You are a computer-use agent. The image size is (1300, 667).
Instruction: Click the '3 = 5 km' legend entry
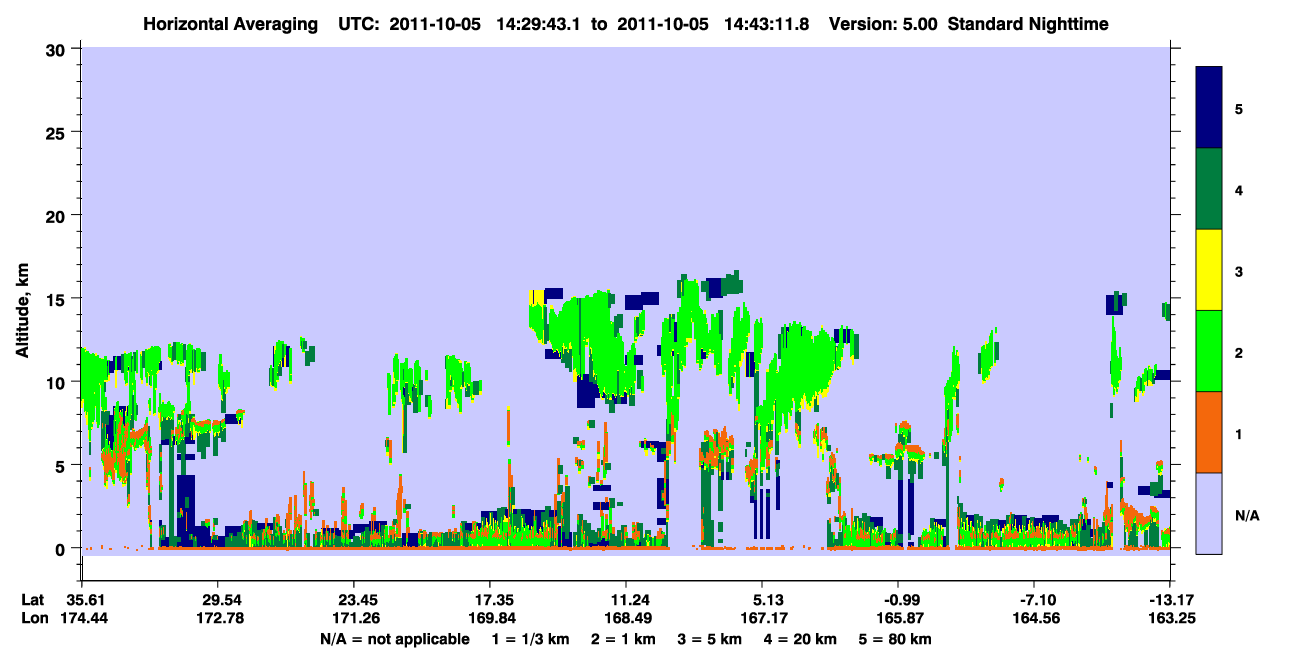click(x=710, y=639)
